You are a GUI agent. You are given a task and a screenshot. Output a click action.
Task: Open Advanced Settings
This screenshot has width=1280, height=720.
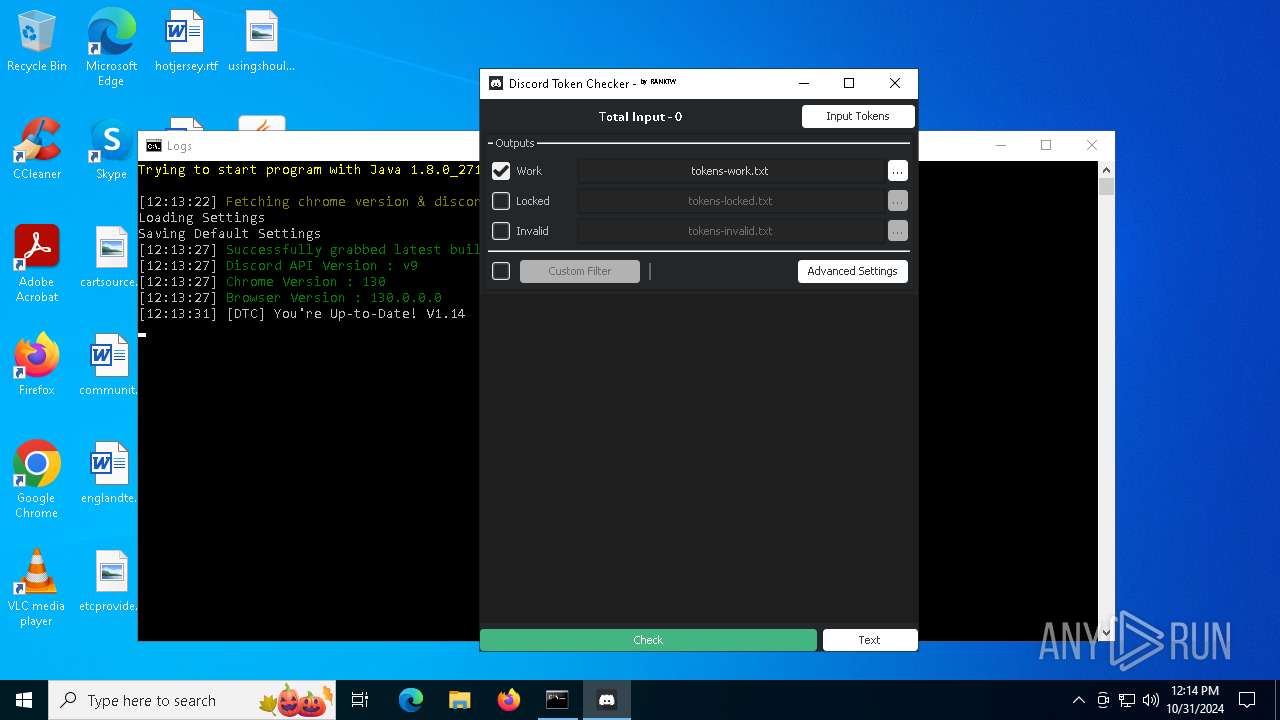[853, 271]
